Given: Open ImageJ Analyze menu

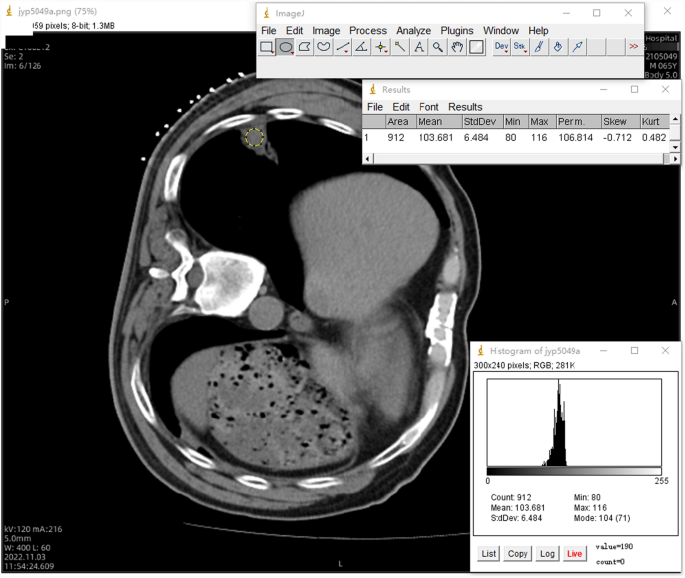Looking at the screenshot, I should point(413,31).
